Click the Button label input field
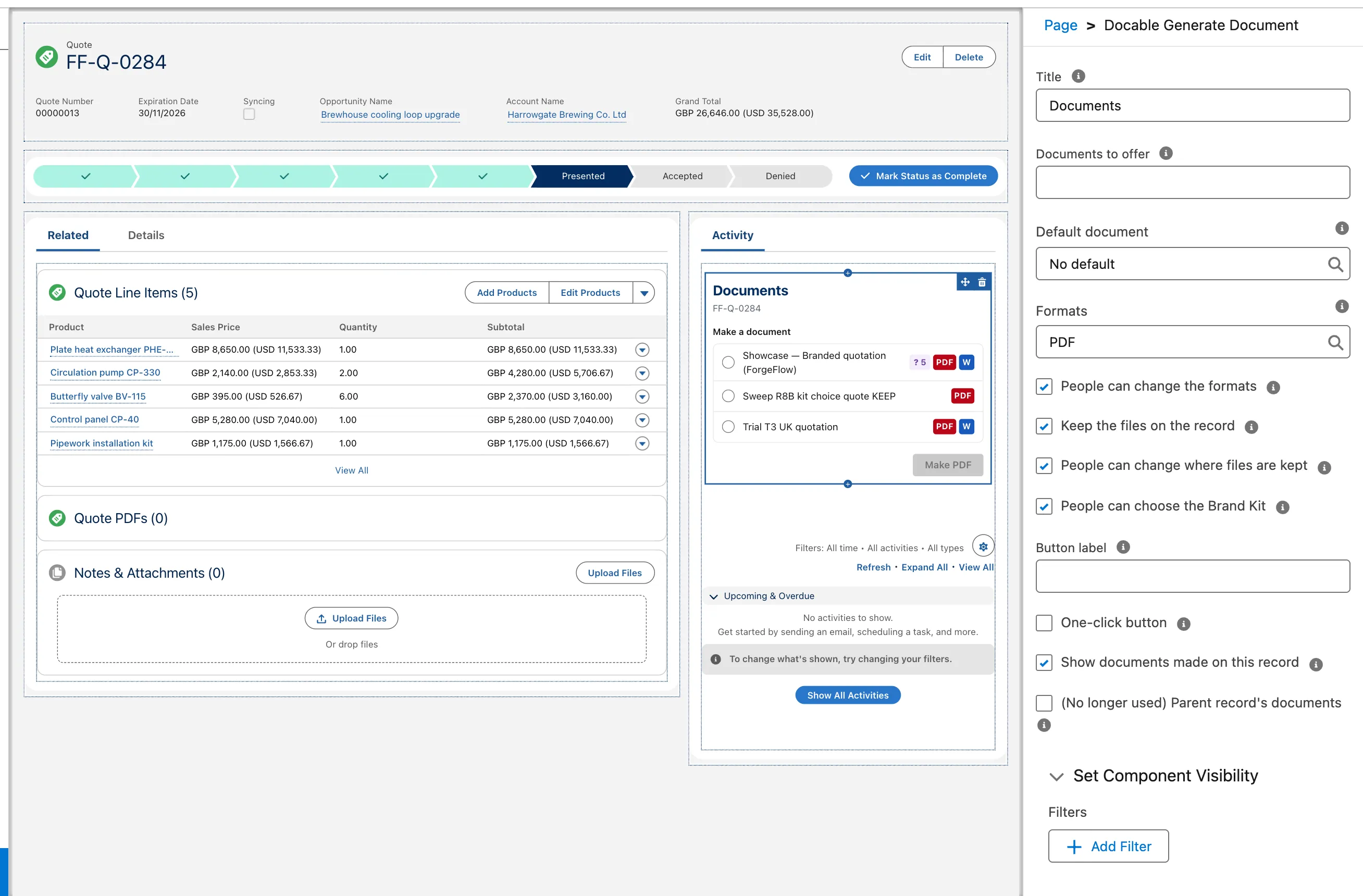 coord(1192,576)
